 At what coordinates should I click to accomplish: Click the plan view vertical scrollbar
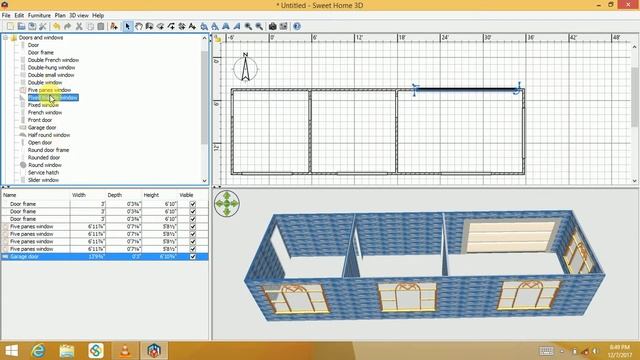[x=635, y=98]
